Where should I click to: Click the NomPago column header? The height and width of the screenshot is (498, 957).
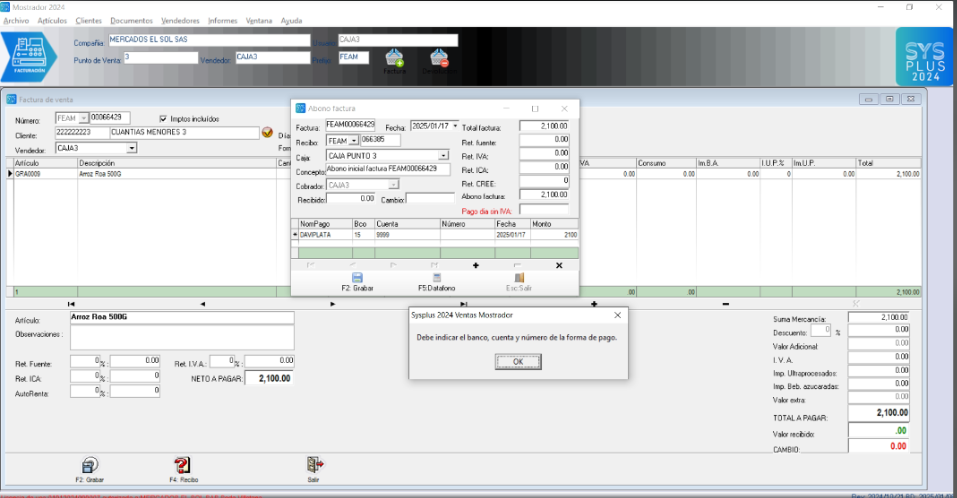pyautogui.click(x=325, y=224)
